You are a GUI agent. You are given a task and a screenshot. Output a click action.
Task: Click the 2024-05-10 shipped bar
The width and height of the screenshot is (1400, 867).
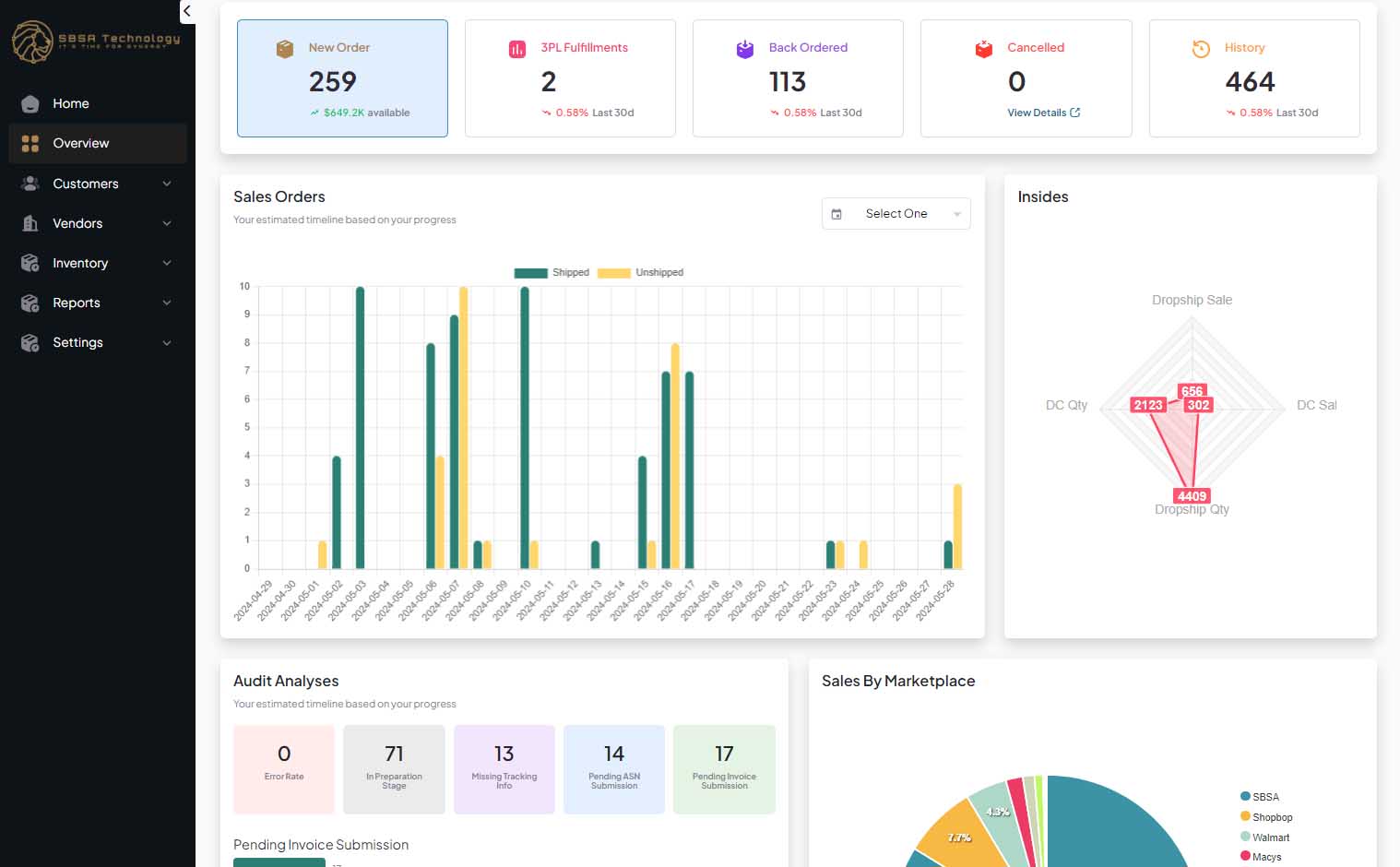[x=525, y=428]
